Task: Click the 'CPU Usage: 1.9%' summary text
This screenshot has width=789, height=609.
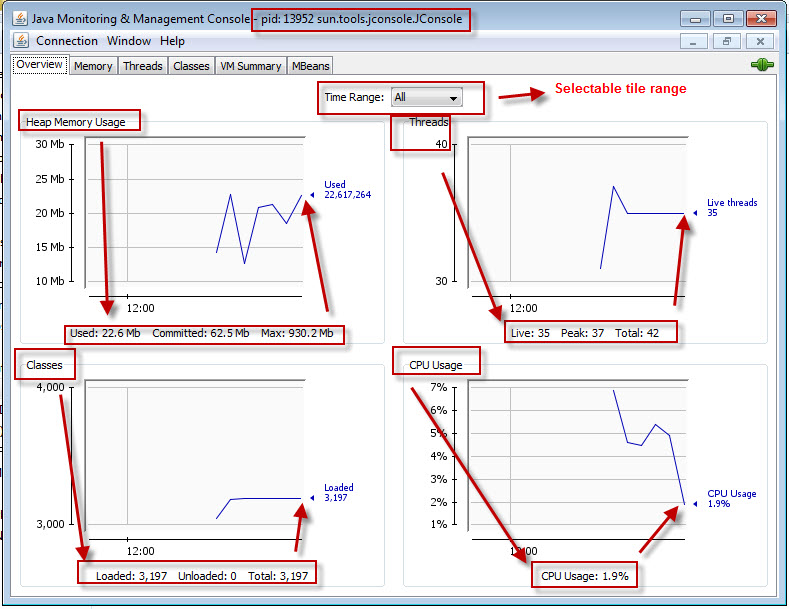Action: click(585, 576)
